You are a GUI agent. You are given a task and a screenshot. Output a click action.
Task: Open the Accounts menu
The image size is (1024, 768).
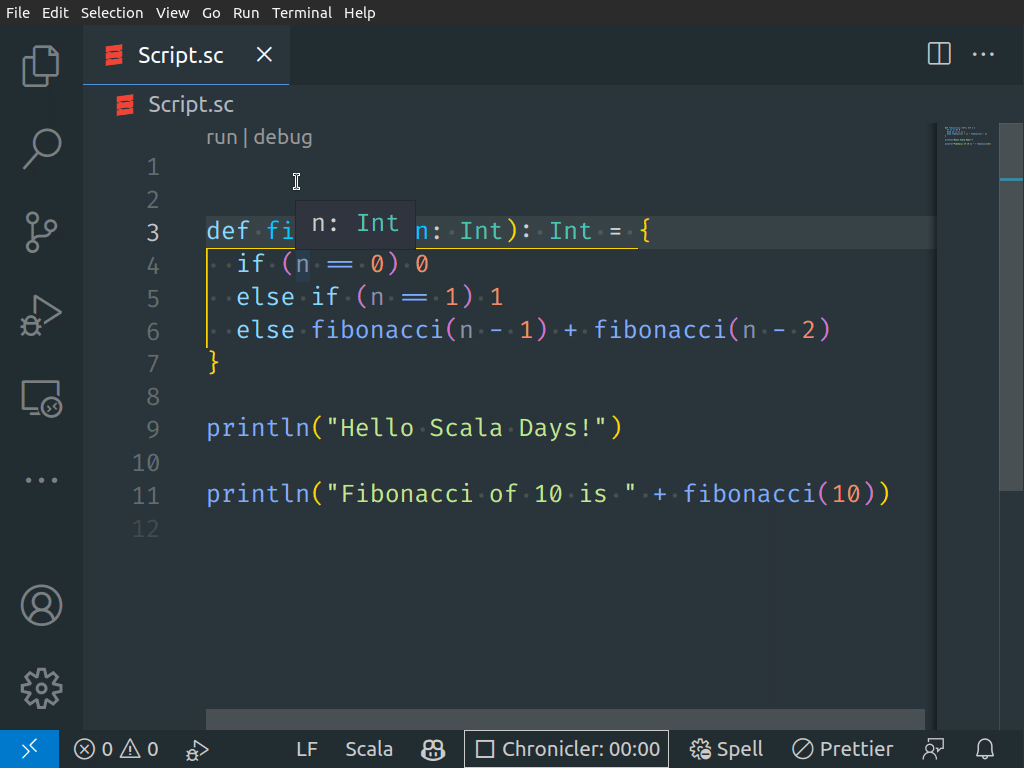coord(41,605)
